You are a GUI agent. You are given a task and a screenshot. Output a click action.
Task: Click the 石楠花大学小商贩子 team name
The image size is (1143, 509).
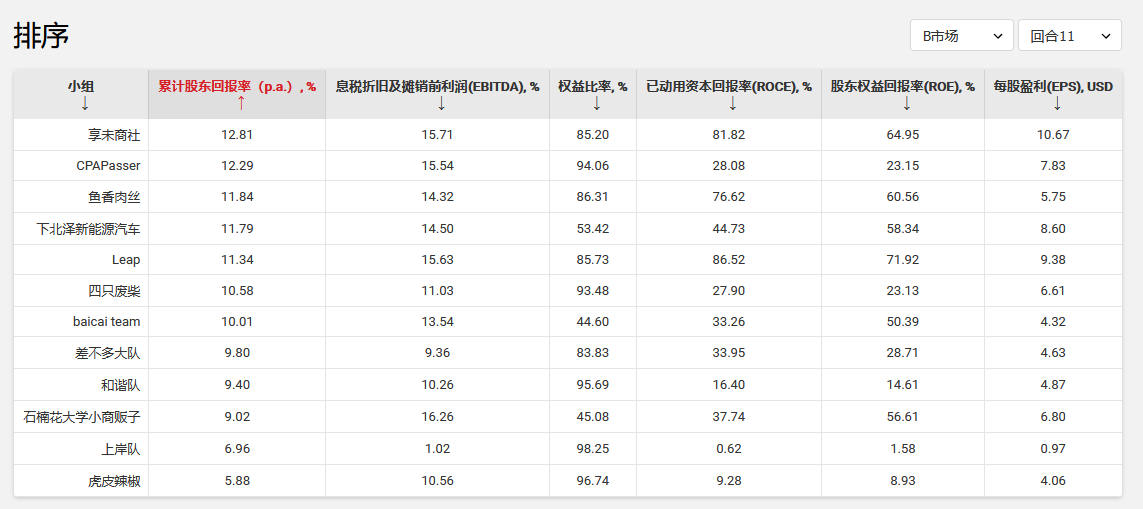[82, 417]
